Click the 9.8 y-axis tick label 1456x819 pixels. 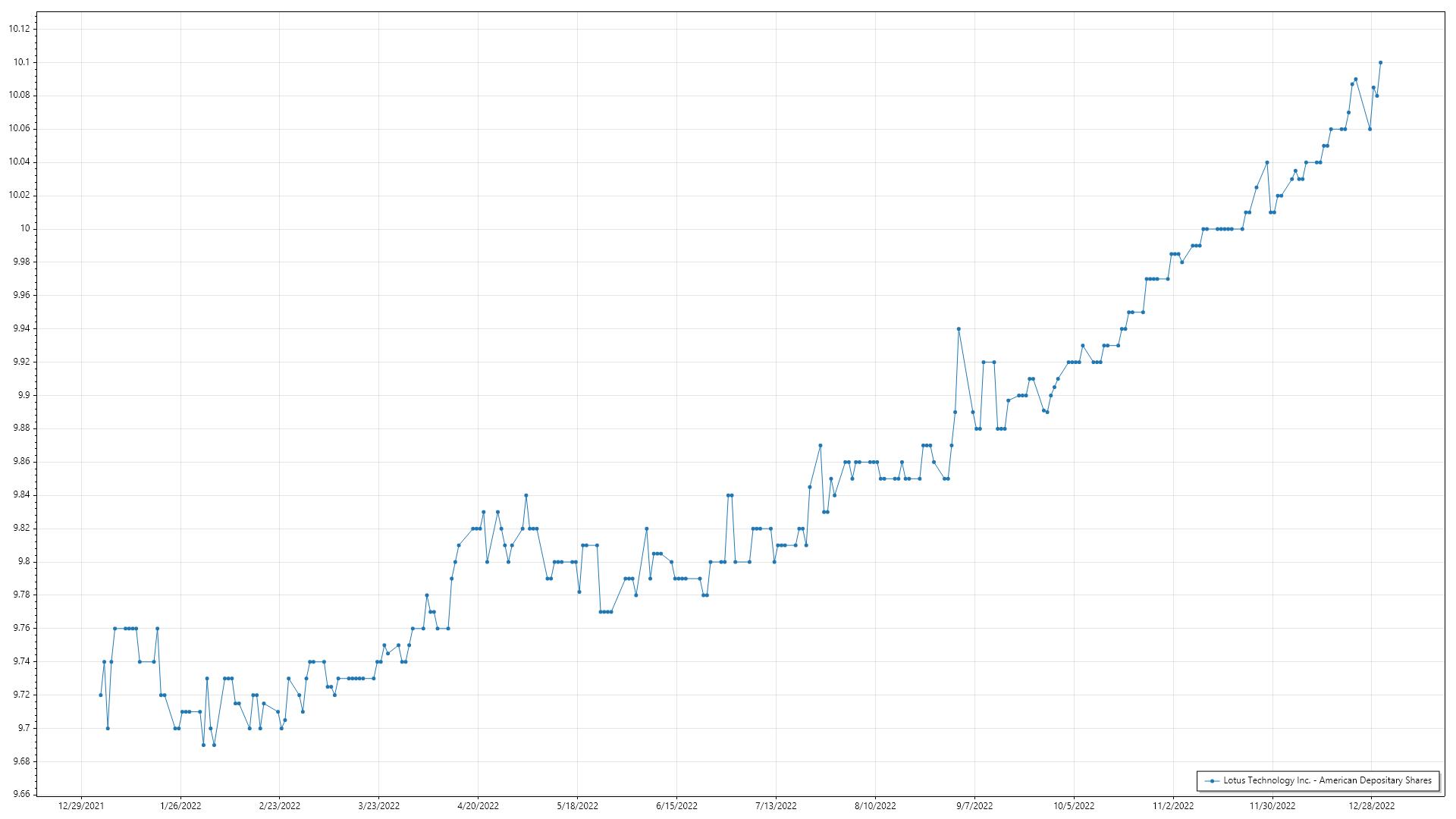coord(24,561)
